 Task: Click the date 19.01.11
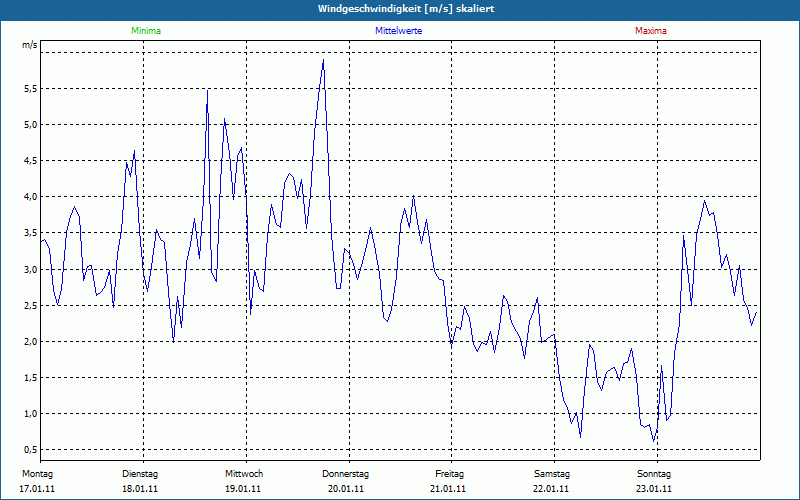(243, 489)
